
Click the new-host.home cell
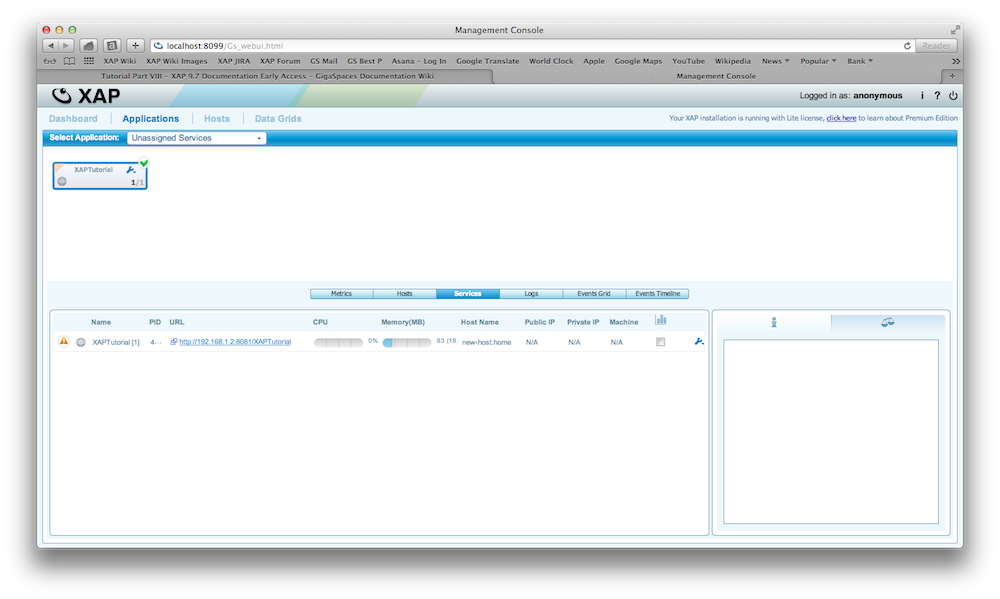pyautogui.click(x=487, y=343)
